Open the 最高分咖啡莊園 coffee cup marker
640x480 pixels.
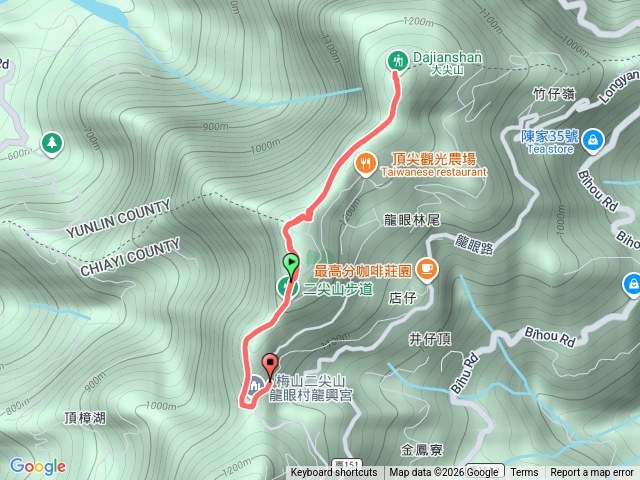point(427,270)
